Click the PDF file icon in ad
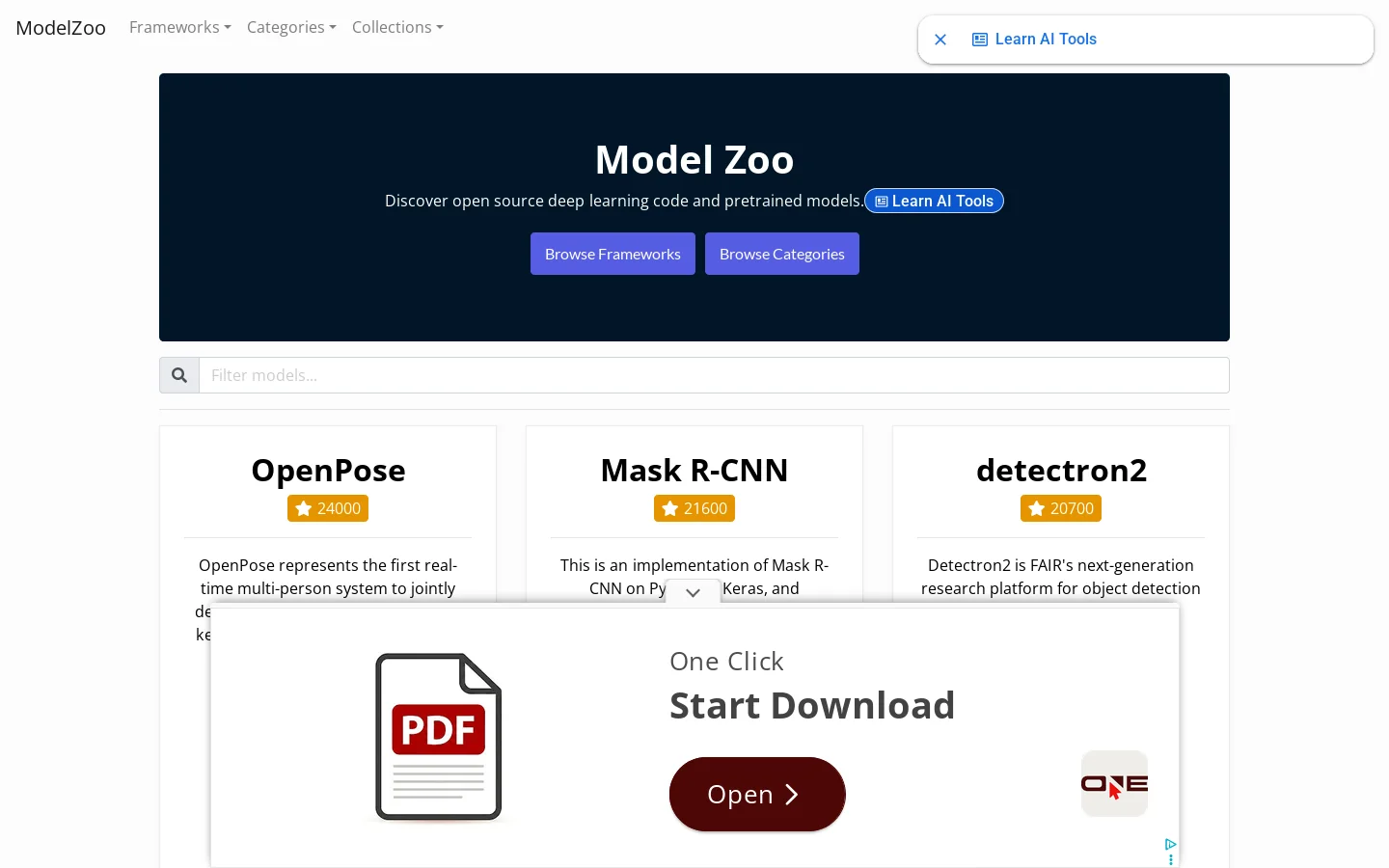 pyautogui.click(x=439, y=737)
